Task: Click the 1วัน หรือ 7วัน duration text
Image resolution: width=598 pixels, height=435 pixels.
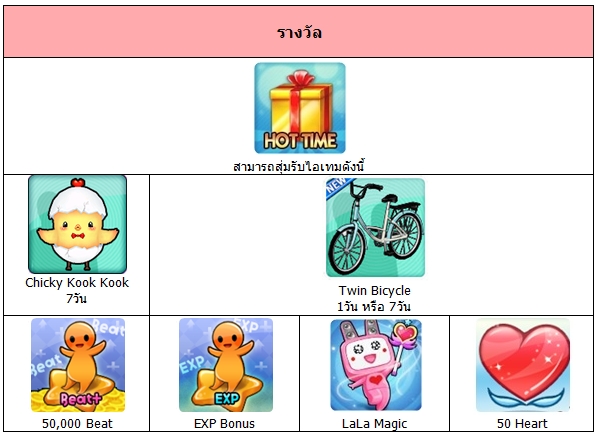Action: (374, 306)
